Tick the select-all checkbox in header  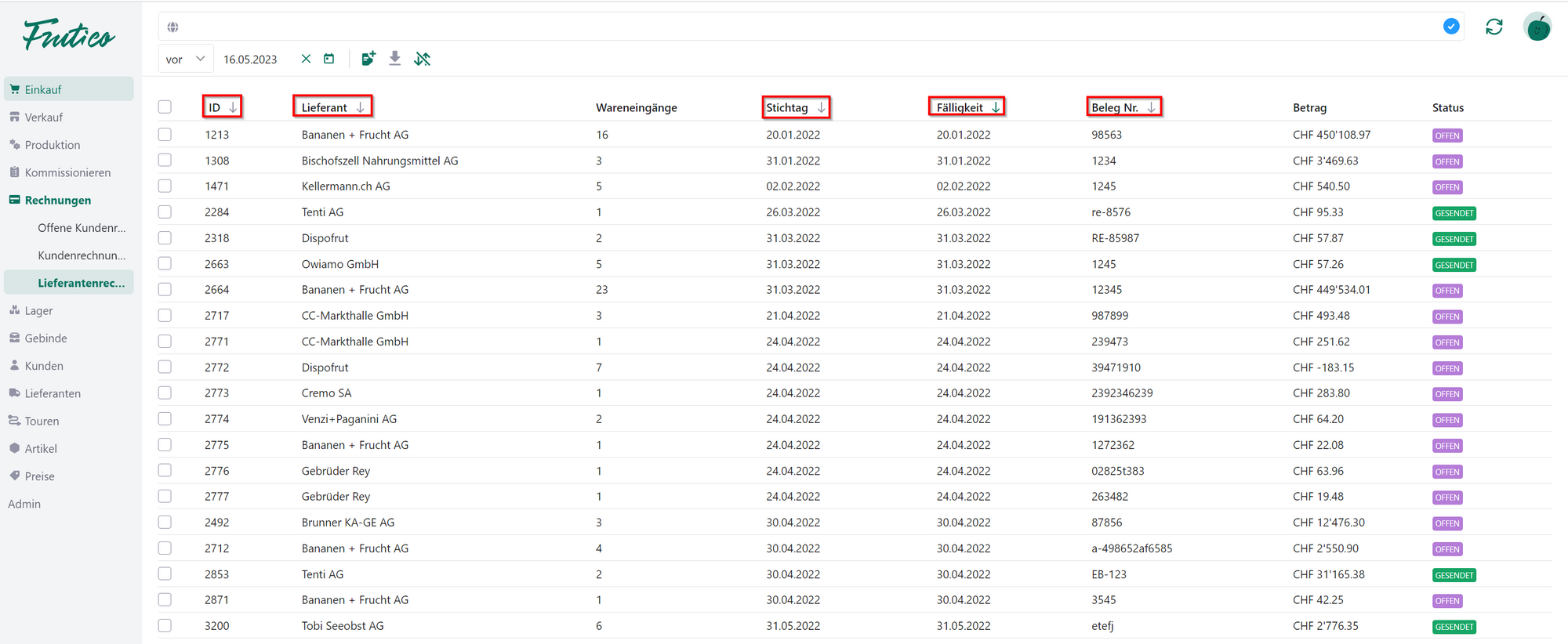[x=165, y=107]
